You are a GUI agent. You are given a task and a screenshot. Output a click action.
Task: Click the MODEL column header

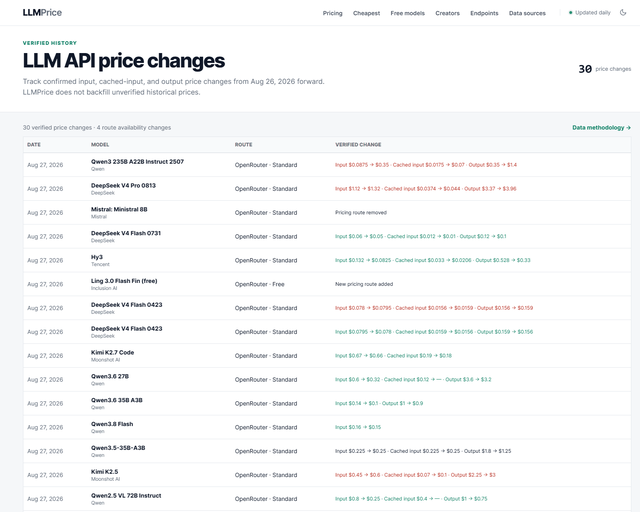100,145
